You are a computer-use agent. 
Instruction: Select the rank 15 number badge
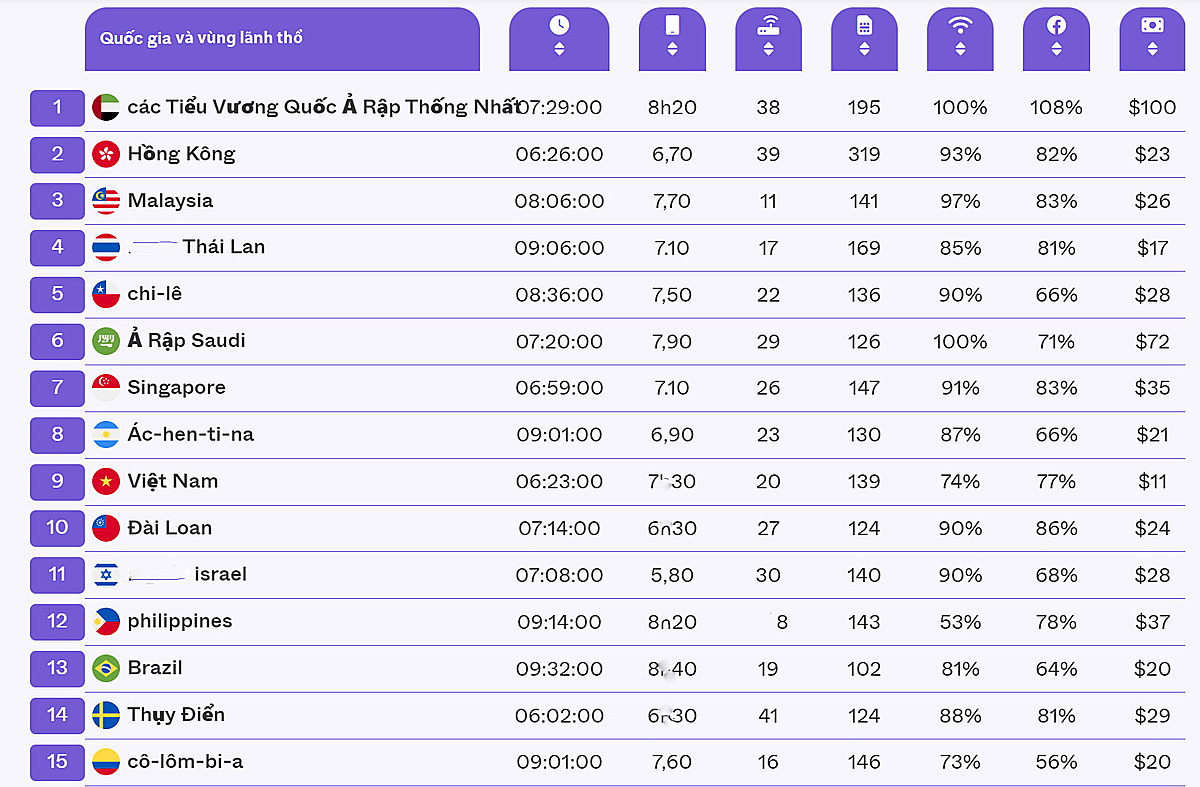[x=57, y=762]
